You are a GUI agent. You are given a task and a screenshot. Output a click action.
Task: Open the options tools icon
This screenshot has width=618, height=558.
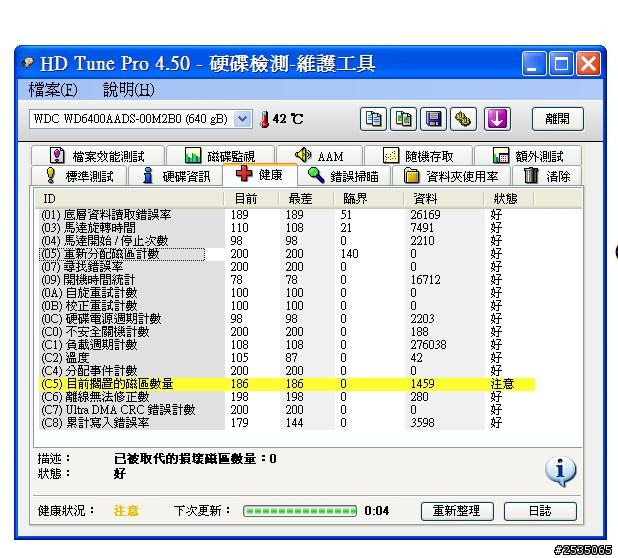[x=463, y=119]
